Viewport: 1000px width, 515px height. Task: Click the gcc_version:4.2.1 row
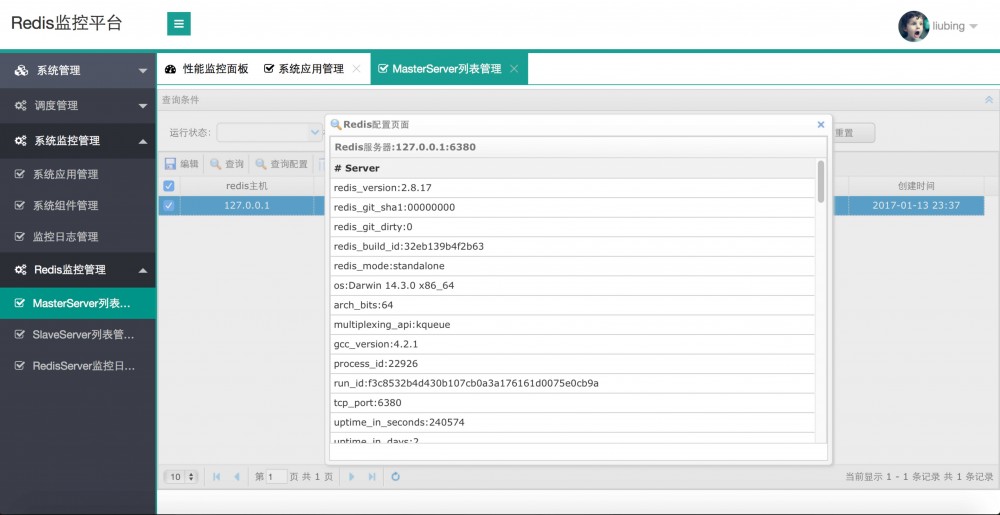click(573, 344)
